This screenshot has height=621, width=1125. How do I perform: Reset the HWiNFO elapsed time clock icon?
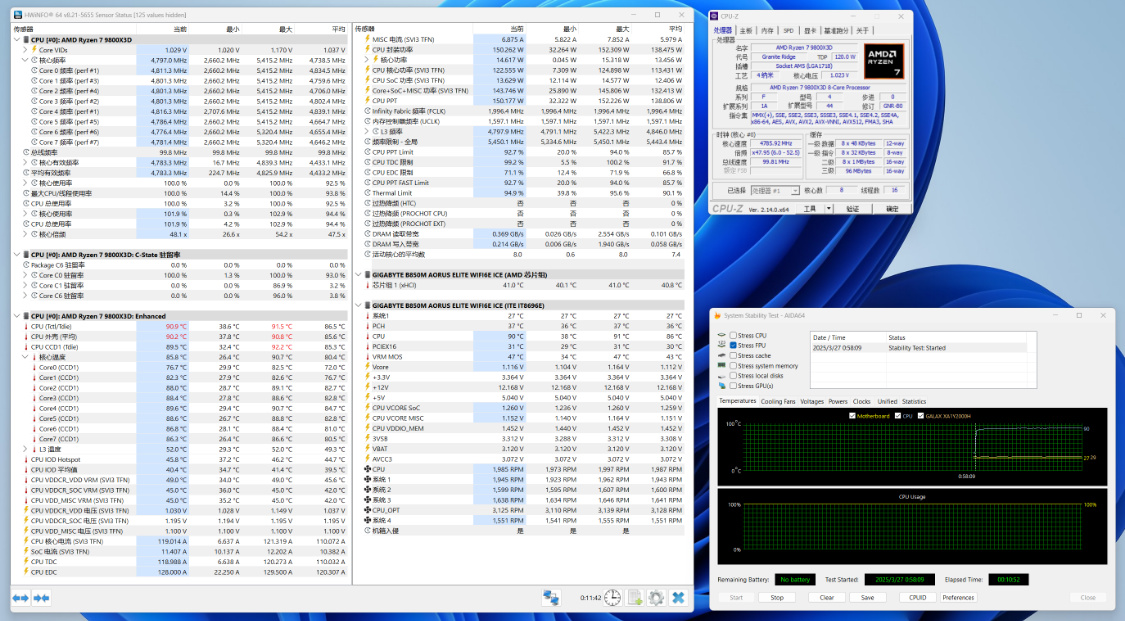pyautogui.click(x=612, y=597)
